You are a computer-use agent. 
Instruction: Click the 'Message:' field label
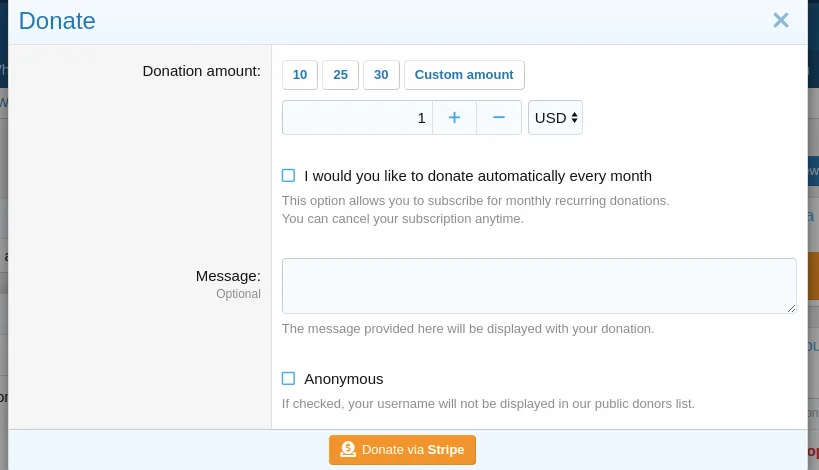(228, 276)
